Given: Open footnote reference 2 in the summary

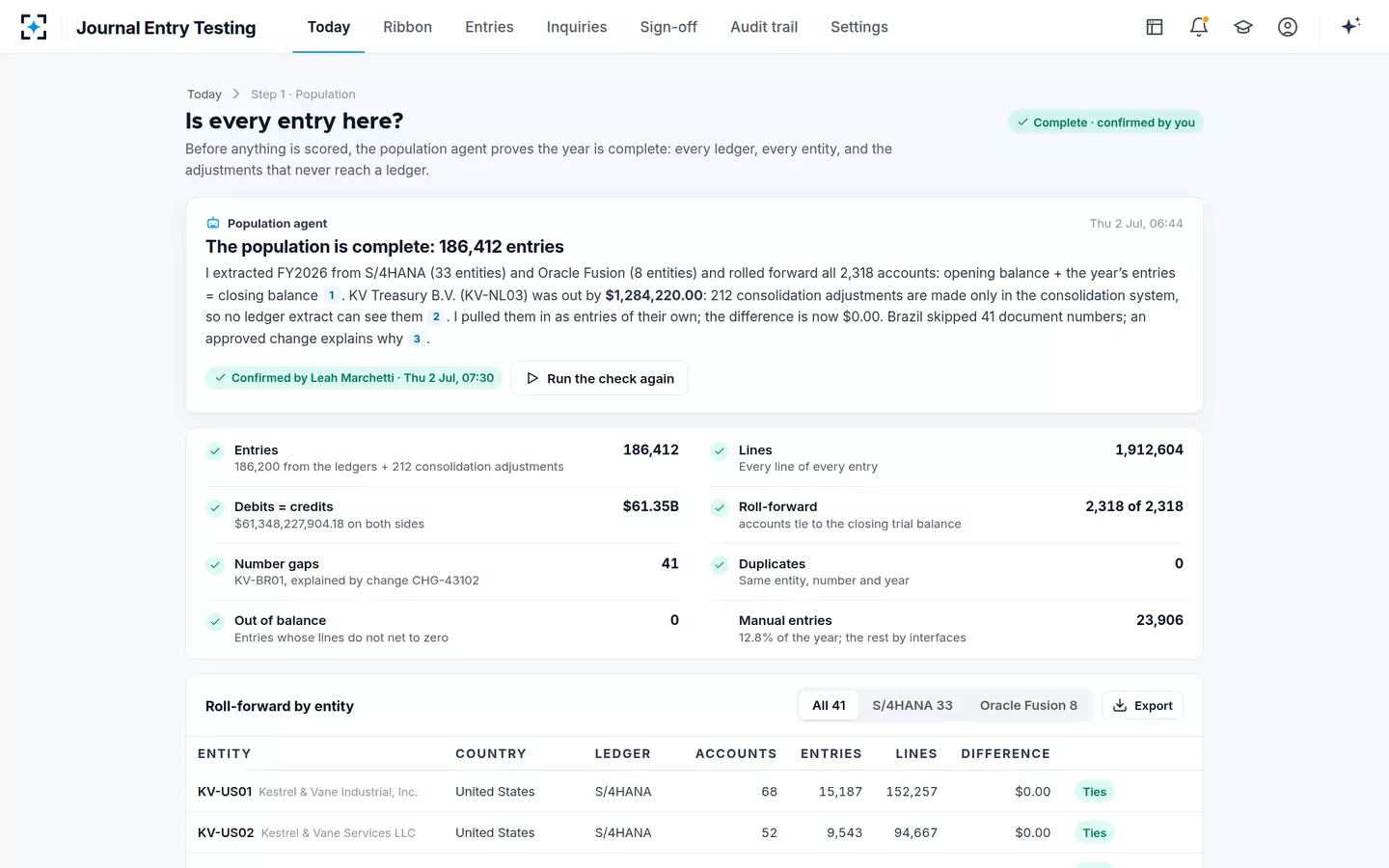Looking at the screenshot, I should pyautogui.click(x=436, y=316).
